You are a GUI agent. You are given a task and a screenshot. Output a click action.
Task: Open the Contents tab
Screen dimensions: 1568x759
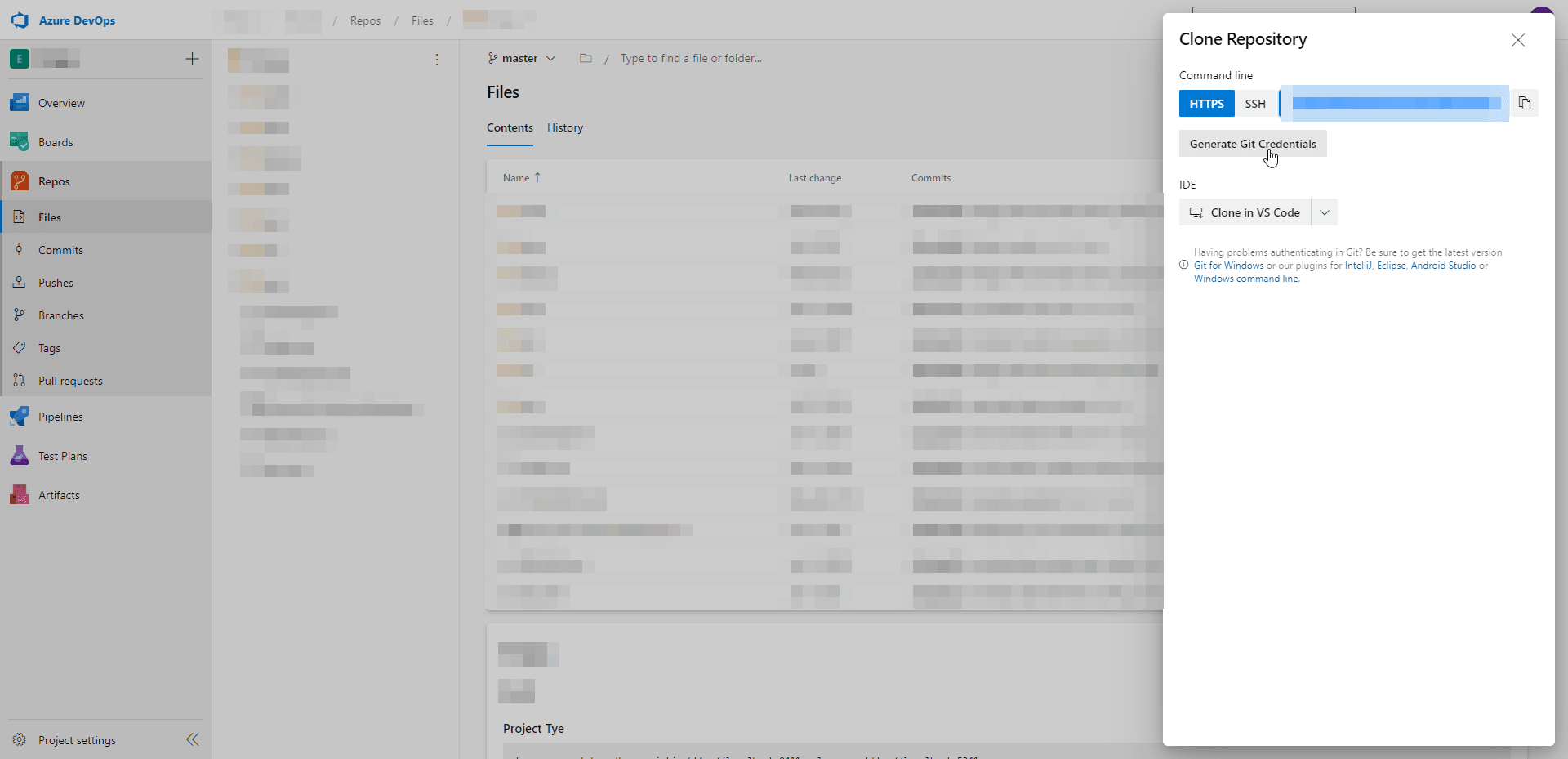[510, 127]
